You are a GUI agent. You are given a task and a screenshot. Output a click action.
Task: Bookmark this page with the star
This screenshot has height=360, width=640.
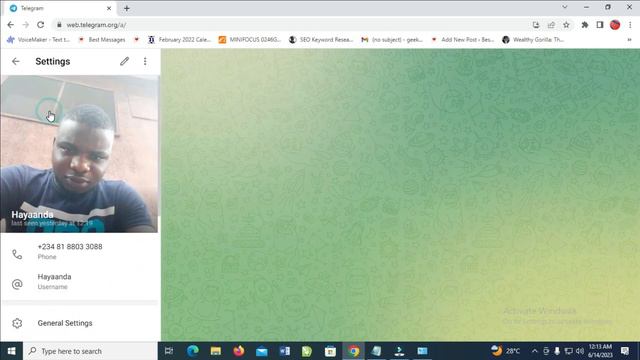coord(566,25)
